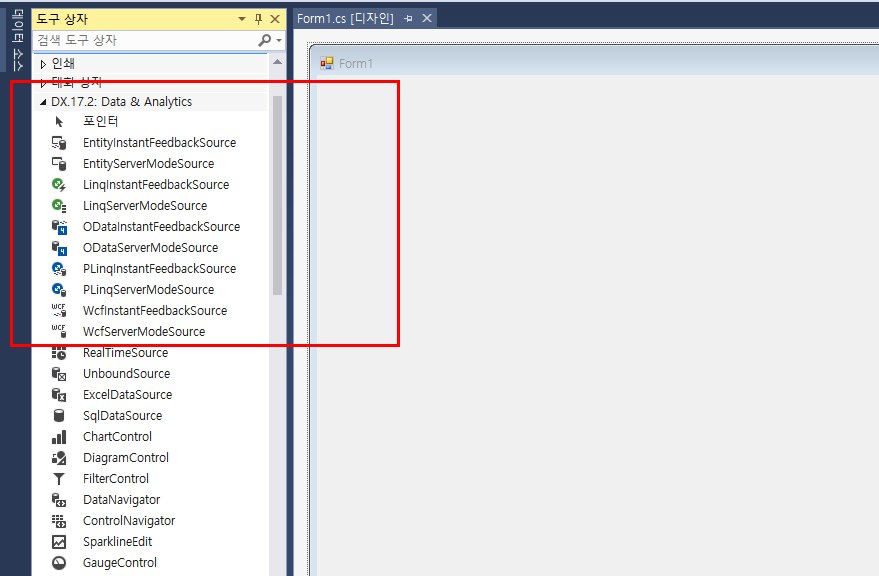Select EntityInstantFeedbackSource text label
This screenshot has width=879, height=576.
(160, 142)
